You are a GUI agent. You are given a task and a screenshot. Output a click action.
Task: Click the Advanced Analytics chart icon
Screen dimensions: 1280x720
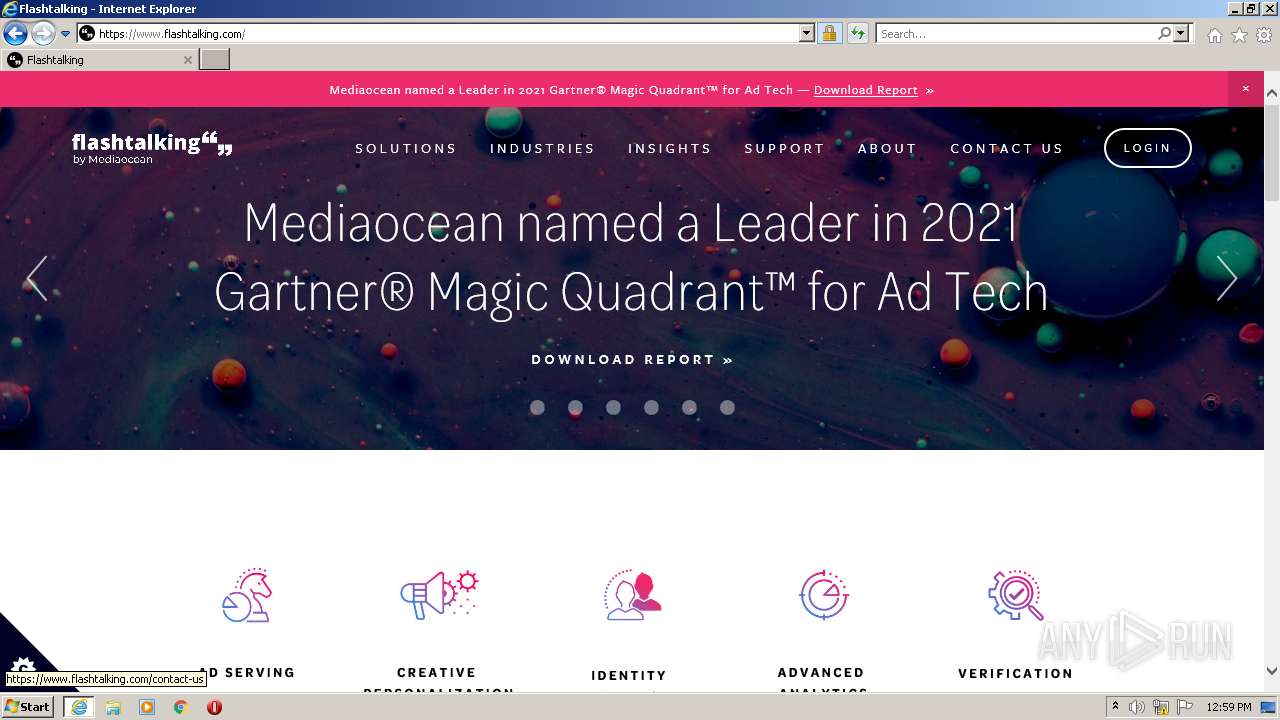click(x=824, y=595)
